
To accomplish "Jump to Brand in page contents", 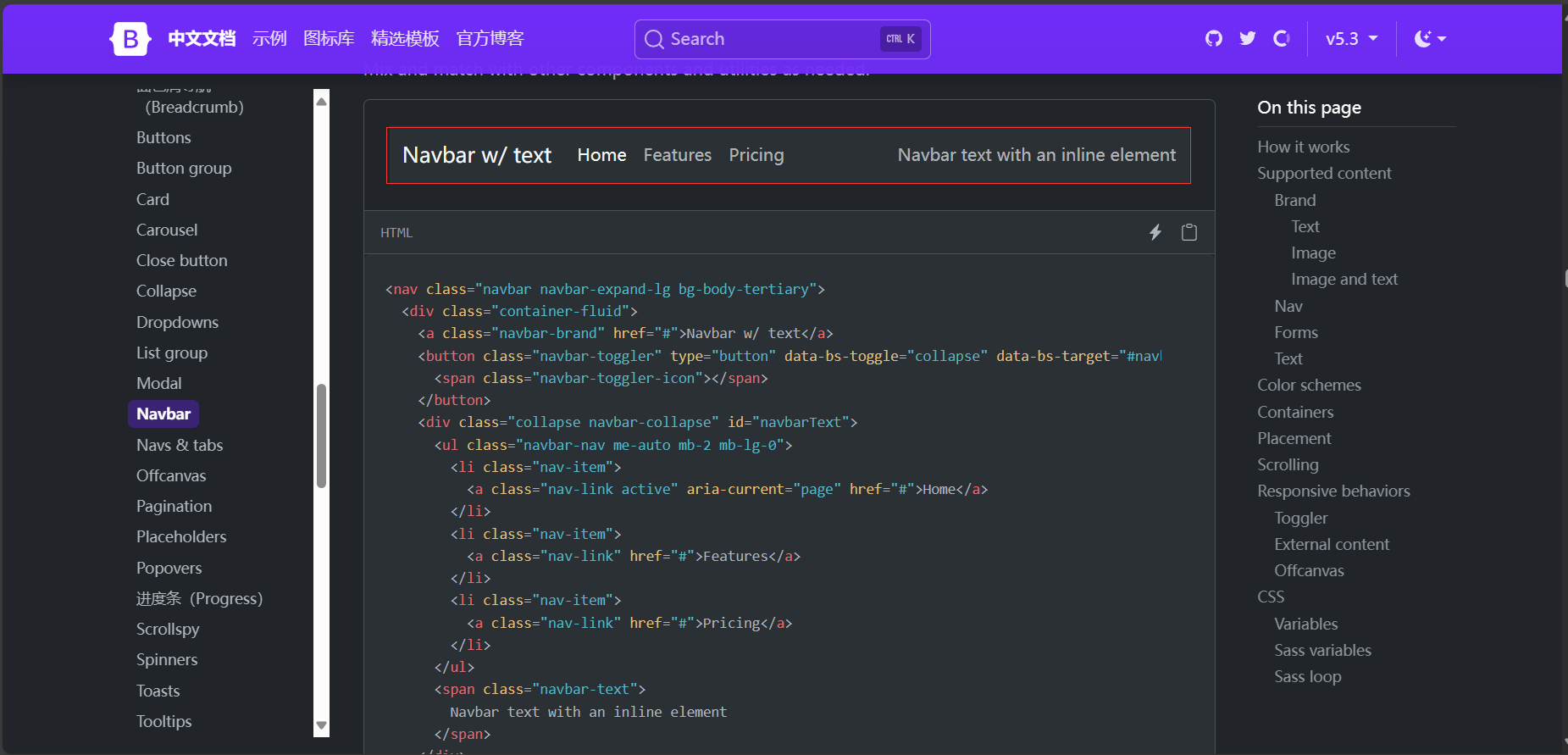I will click(1295, 200).
